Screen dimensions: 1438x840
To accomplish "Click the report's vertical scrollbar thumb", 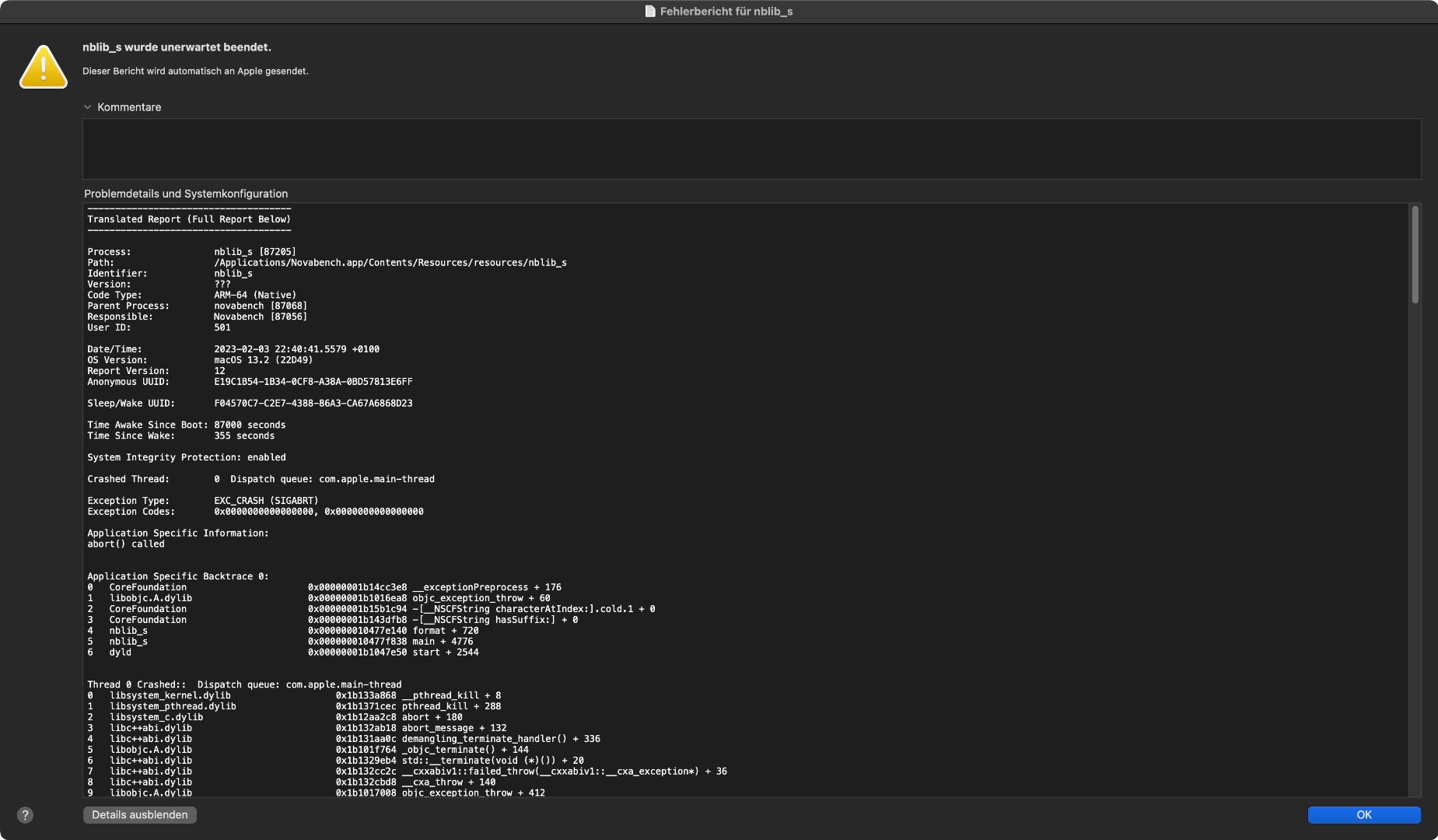I will tap(1415, 254).
